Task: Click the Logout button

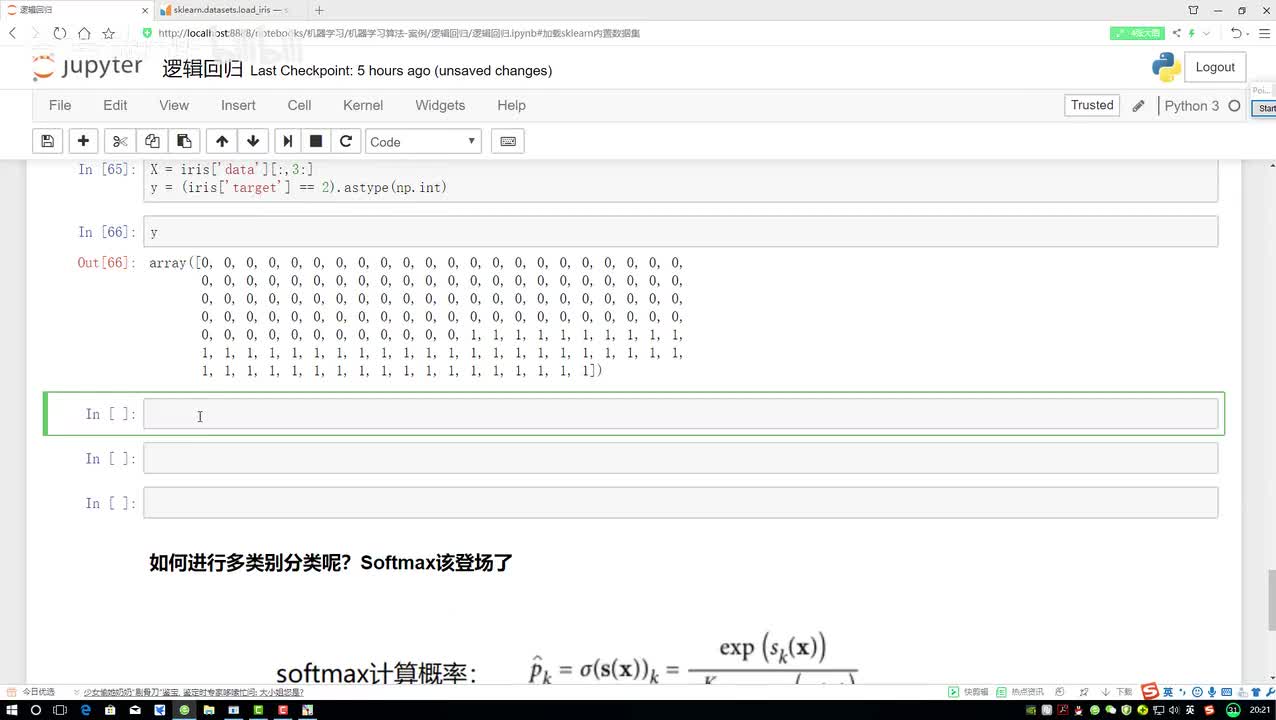Action: click(1215, 67)
